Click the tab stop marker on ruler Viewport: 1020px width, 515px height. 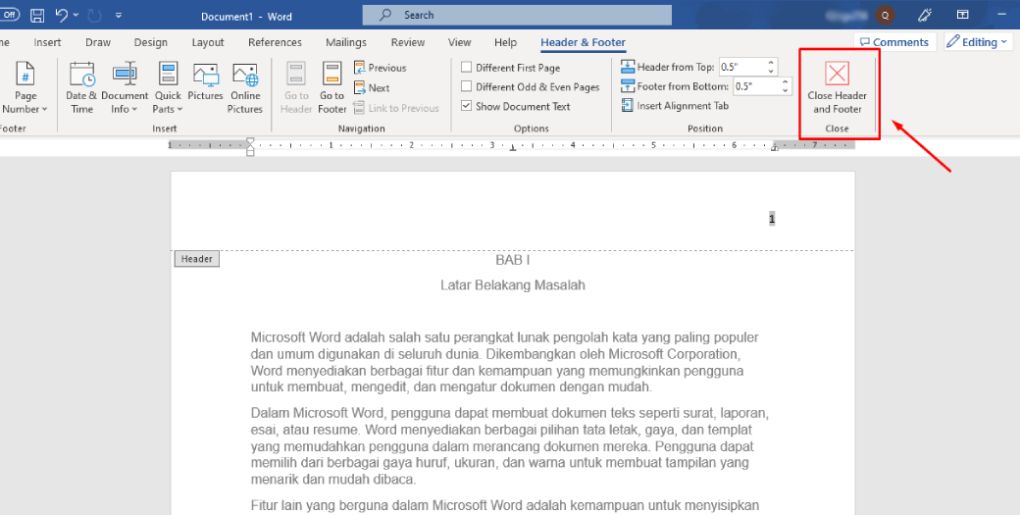coord(513,148)
